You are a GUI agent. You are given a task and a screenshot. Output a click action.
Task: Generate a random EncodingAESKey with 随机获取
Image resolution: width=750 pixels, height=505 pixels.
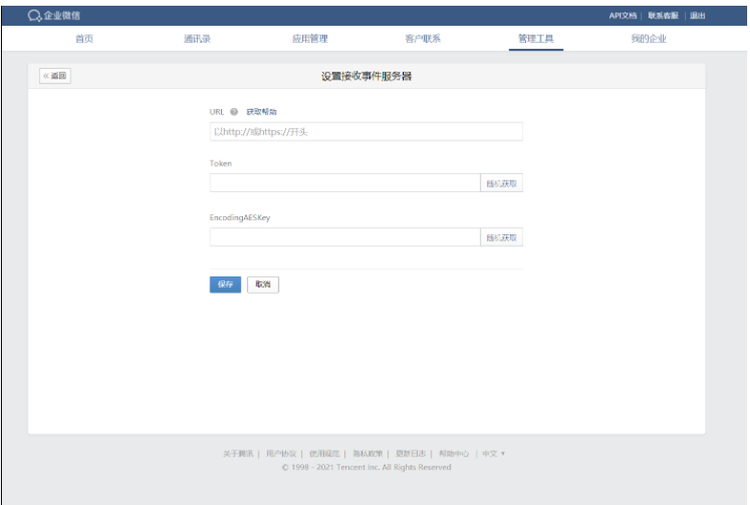point(502,237)
